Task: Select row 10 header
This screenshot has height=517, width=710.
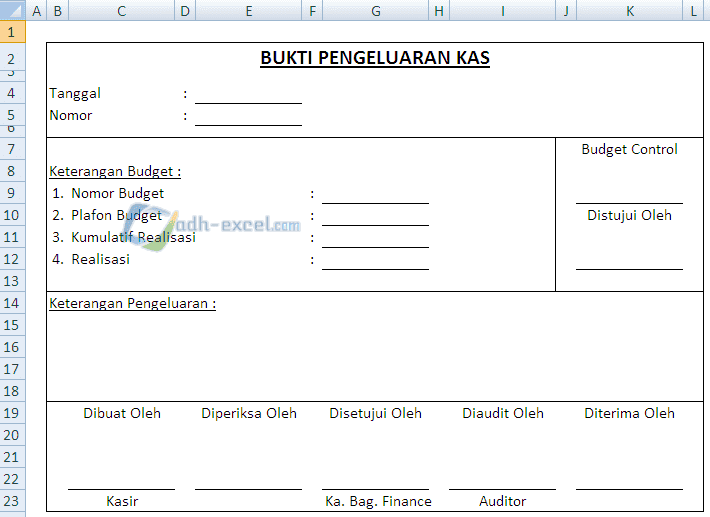Action: click(13, 215)
